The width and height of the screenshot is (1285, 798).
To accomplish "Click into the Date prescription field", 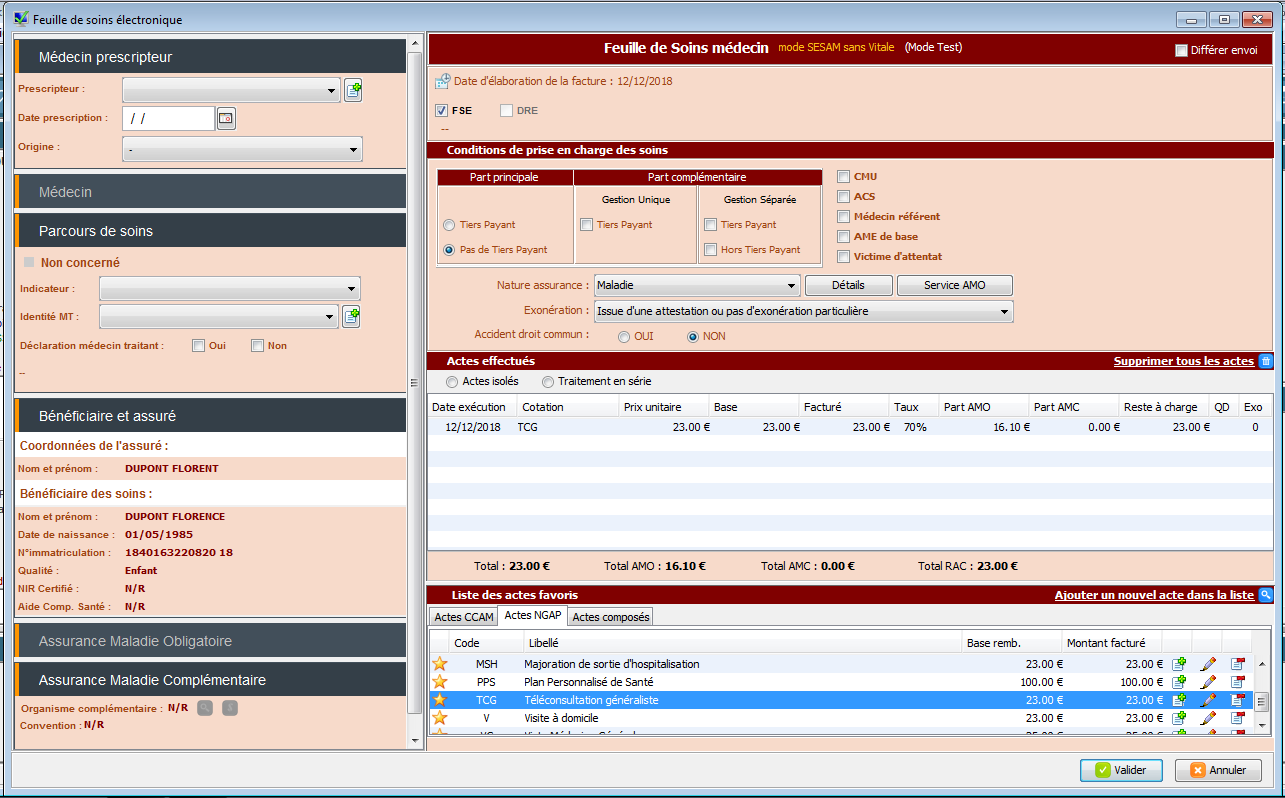I will [x=168, y=119].
